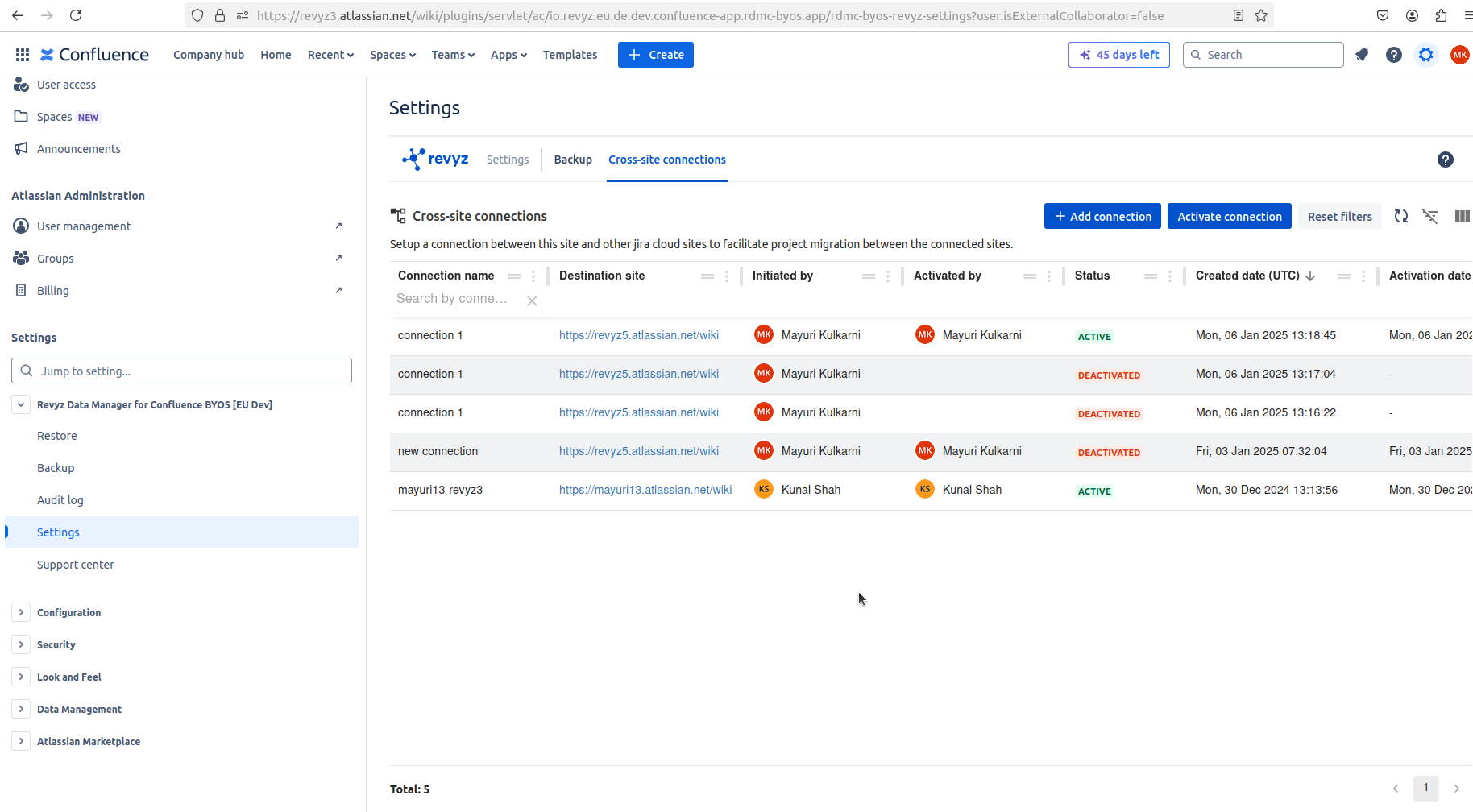Open the revyz help icon

tap(1446, 159)
